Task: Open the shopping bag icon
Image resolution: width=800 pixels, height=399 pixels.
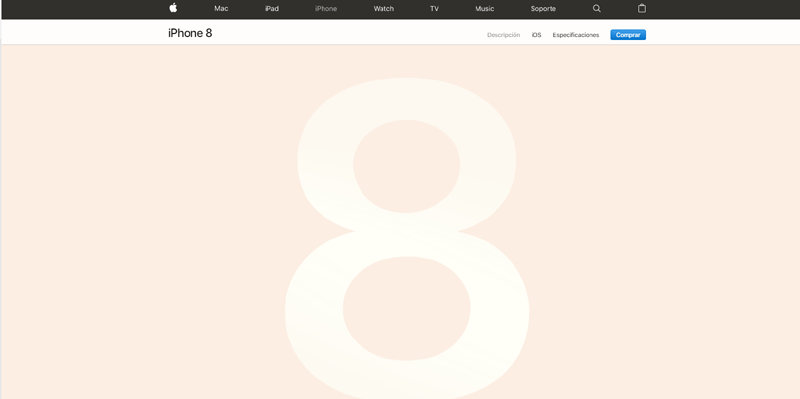Action: click(x=642, y=8)
